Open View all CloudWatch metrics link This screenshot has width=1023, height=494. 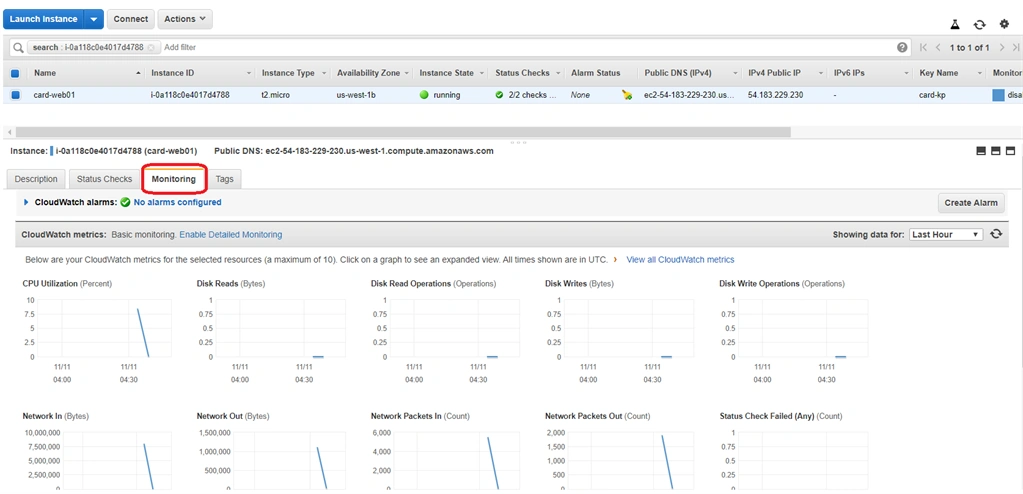(x=680, y=260)
